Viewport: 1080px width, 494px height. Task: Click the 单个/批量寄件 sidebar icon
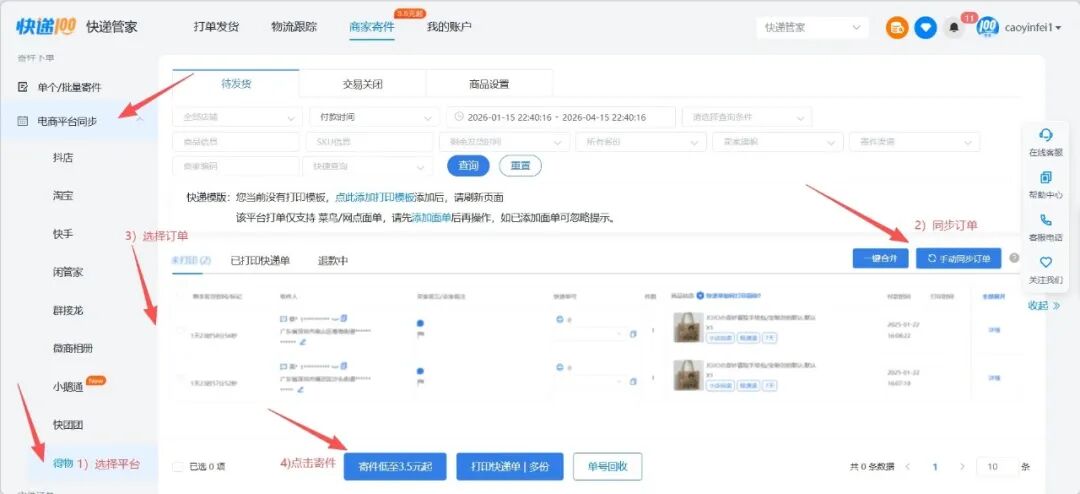coord(23,88)
